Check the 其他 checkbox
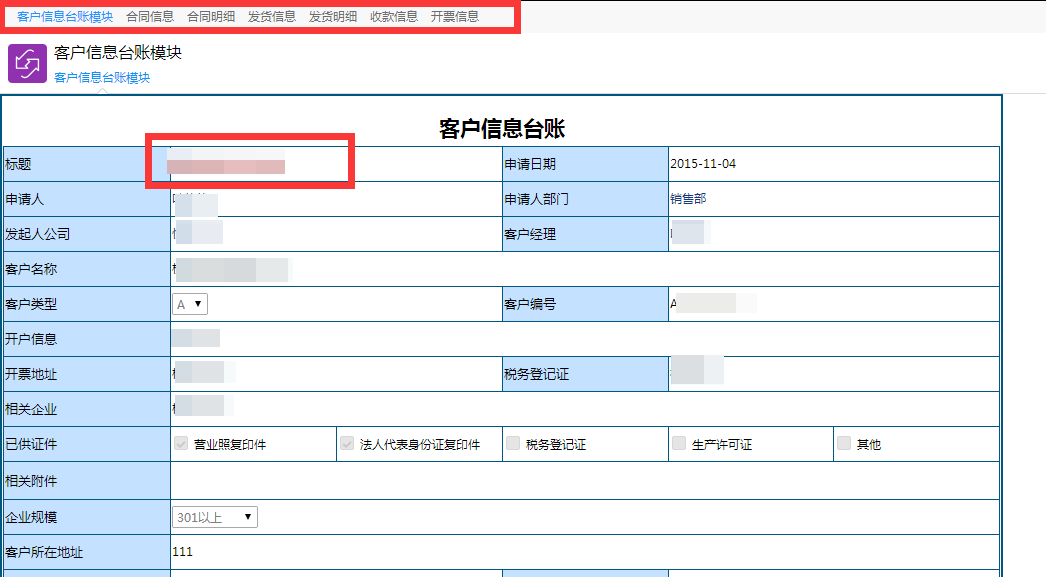 click(844, 444)
